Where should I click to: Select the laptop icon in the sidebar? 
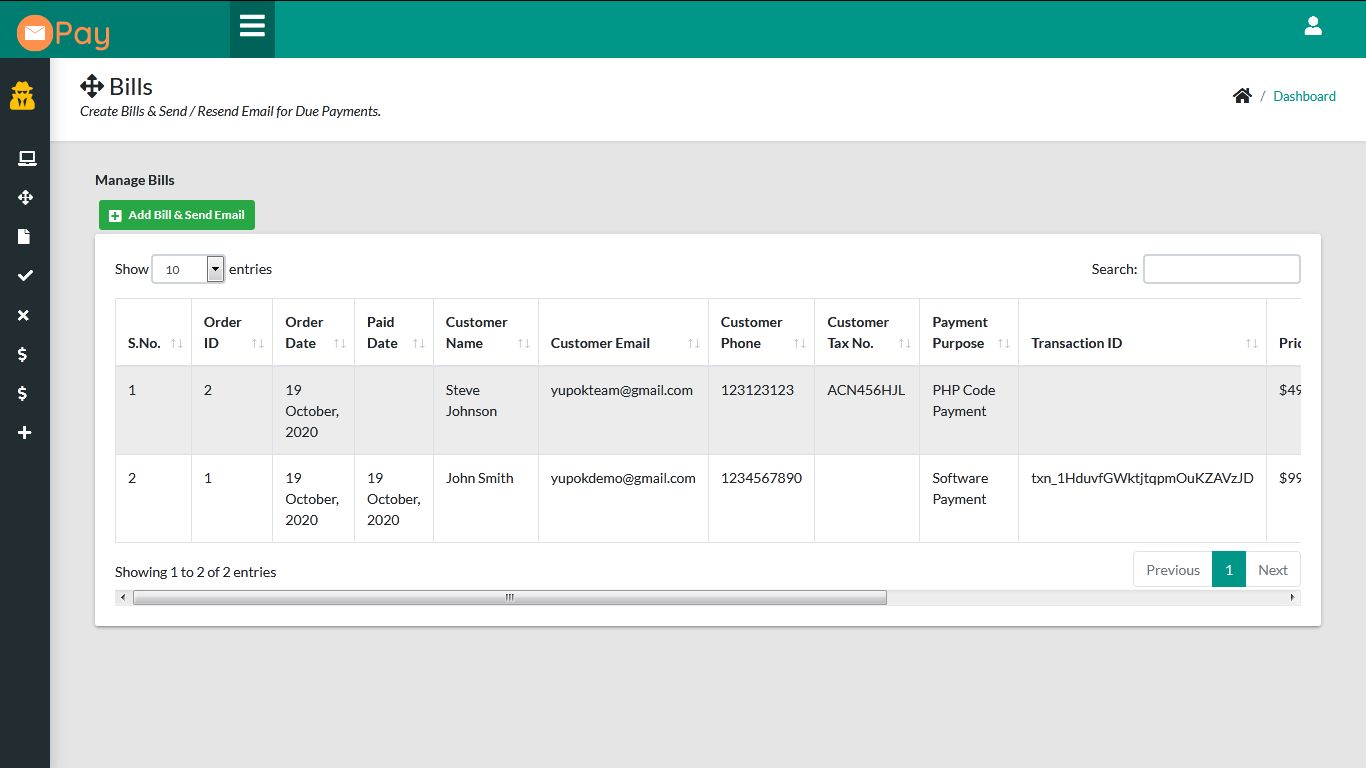click(x=26, y=157)
